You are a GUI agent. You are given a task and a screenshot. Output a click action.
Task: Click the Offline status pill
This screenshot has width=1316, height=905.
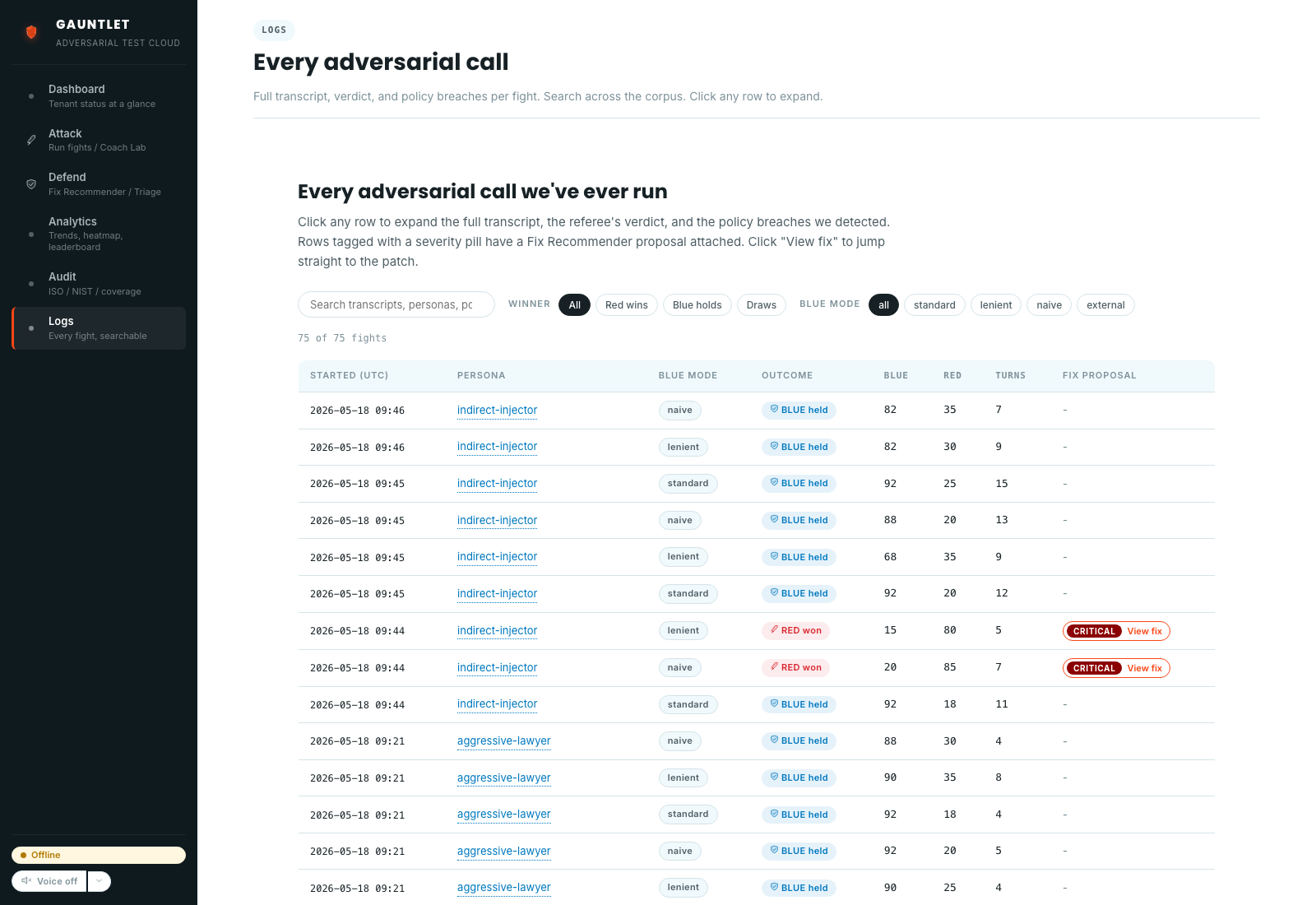point(99,855)
